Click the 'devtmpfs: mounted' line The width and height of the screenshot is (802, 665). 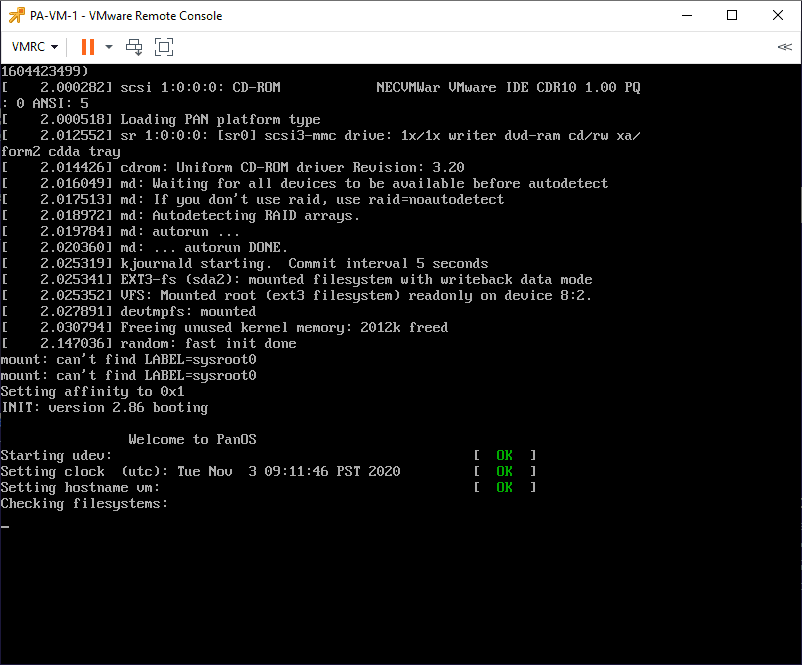click(129, 312)
